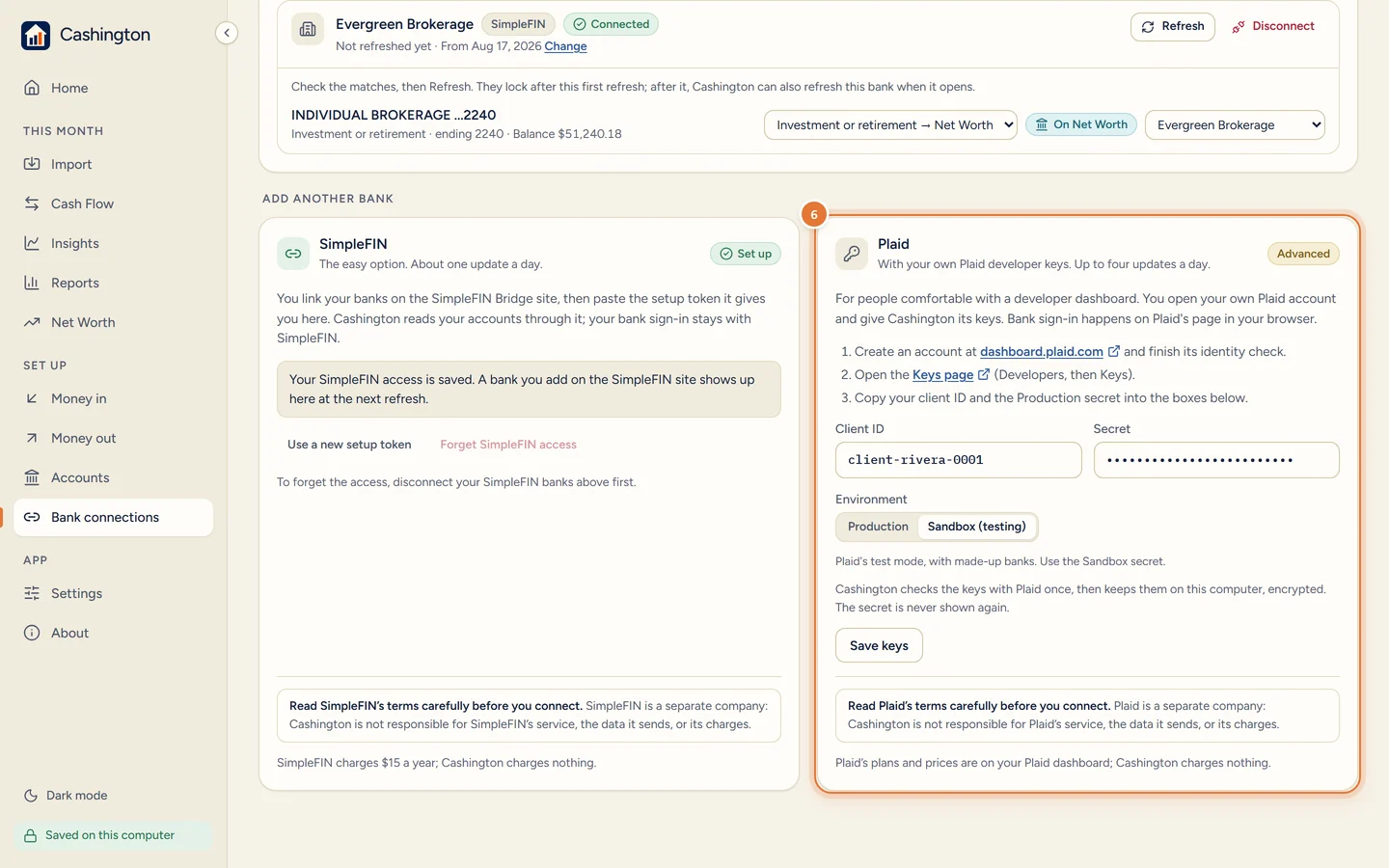Click the Change link for the start date
This screenshot has width=1389, height=868.
pyautogui.click(x=565, y=46)
